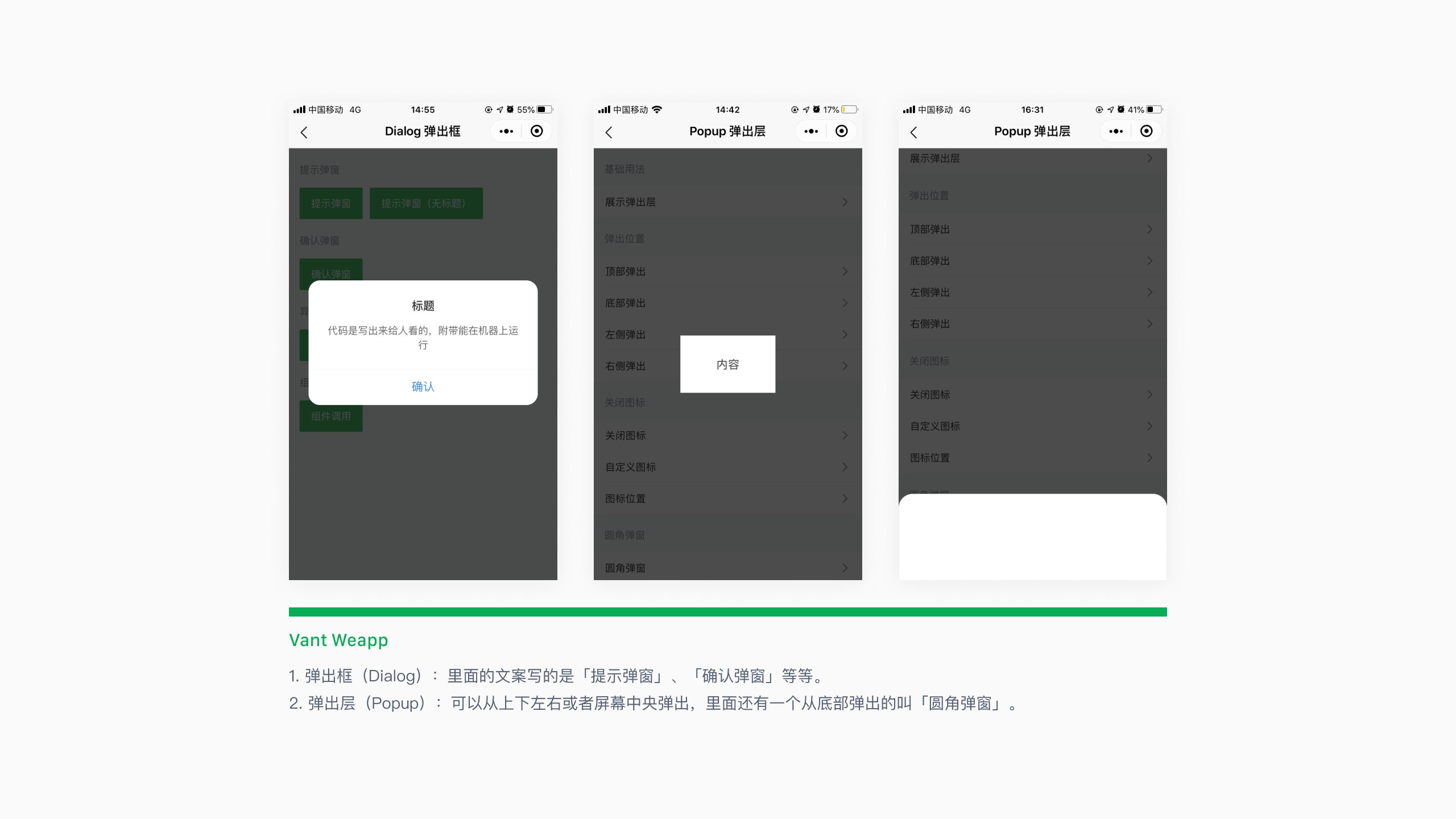The image size is (1456, 819).
Task: Click the 提示弹窗（无标题）green button
Action: tap(425, 203)
